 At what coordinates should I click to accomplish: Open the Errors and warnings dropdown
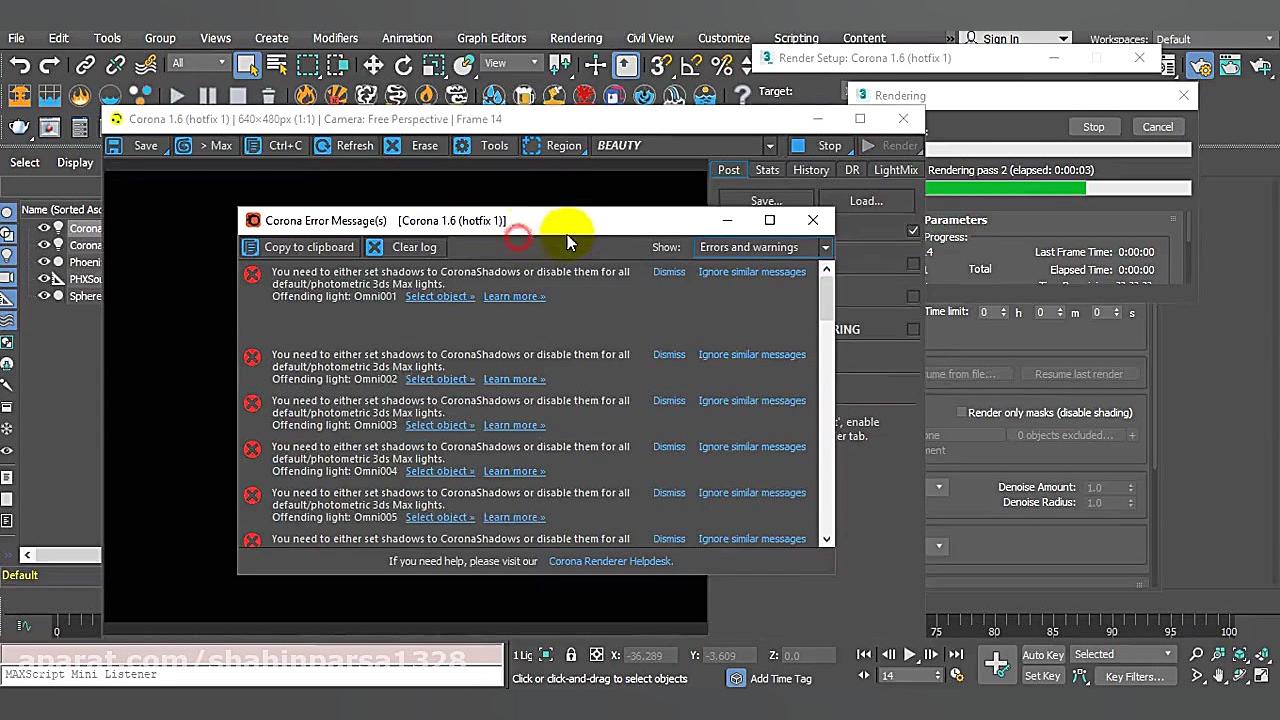point(764,247)
